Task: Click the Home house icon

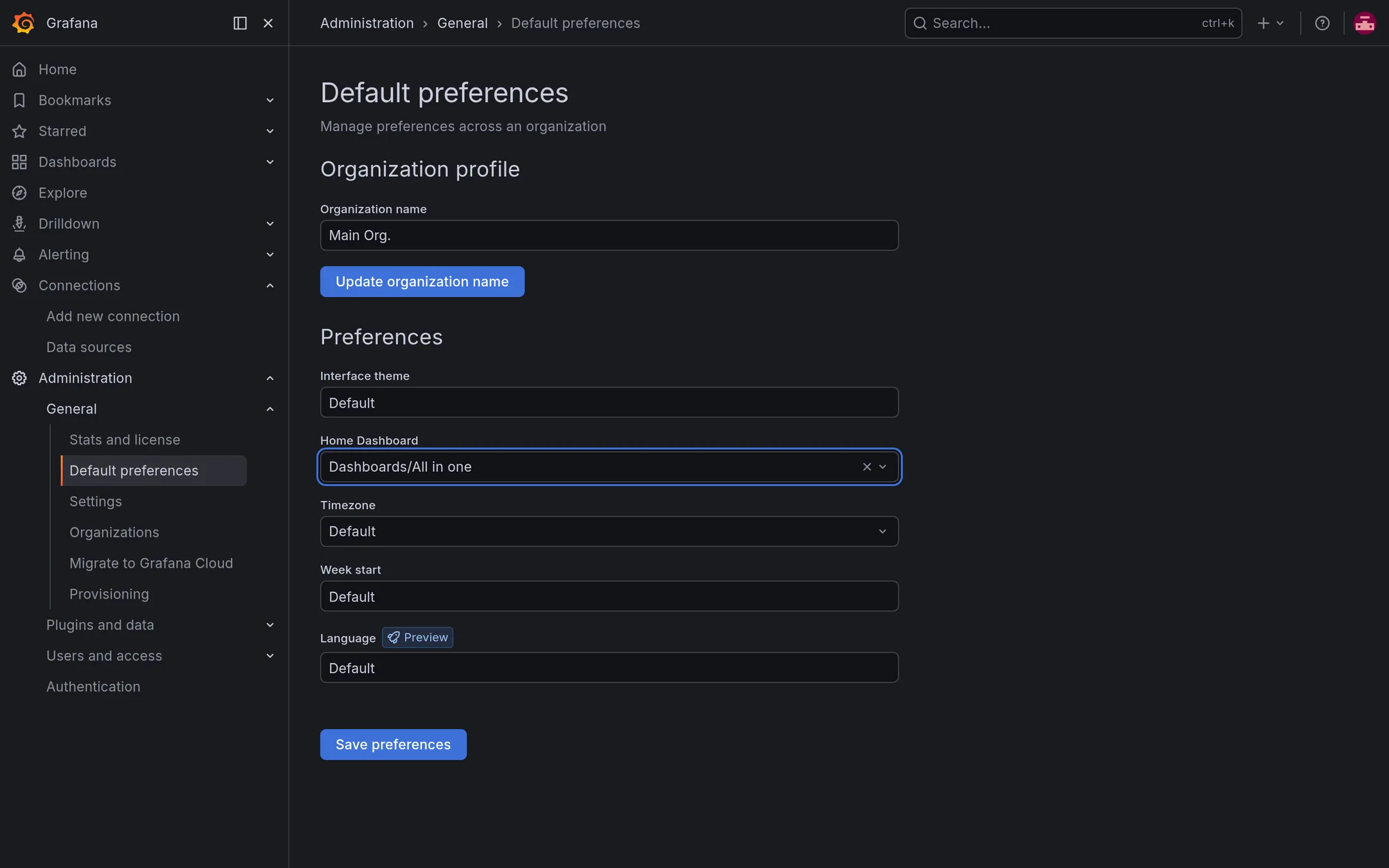Action: coord(19,69)
